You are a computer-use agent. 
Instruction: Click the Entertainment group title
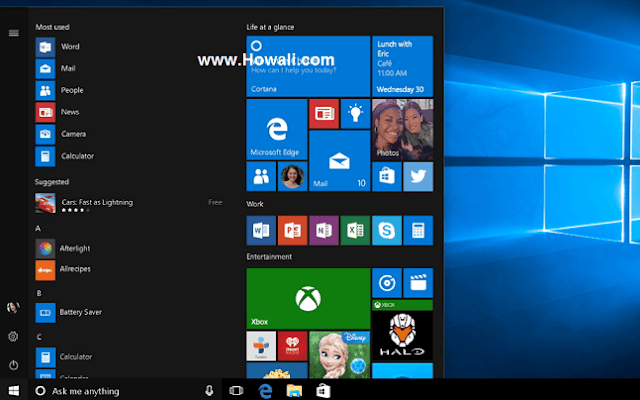pyautogui.click(x=269, y=257)
